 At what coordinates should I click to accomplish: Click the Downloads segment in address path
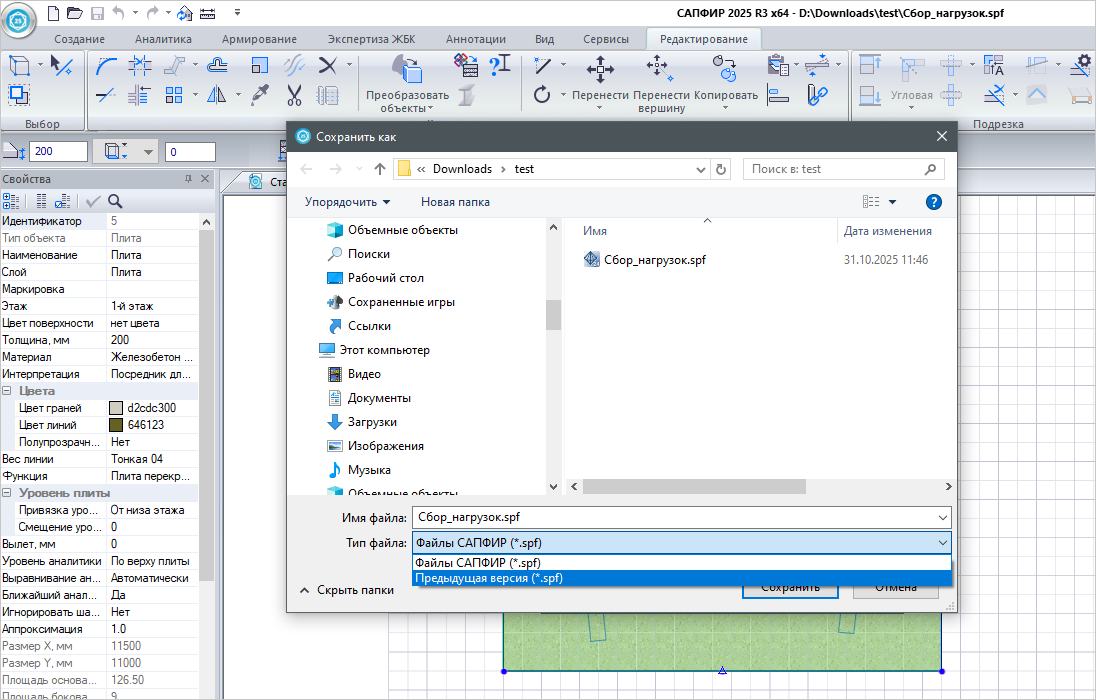462,169
